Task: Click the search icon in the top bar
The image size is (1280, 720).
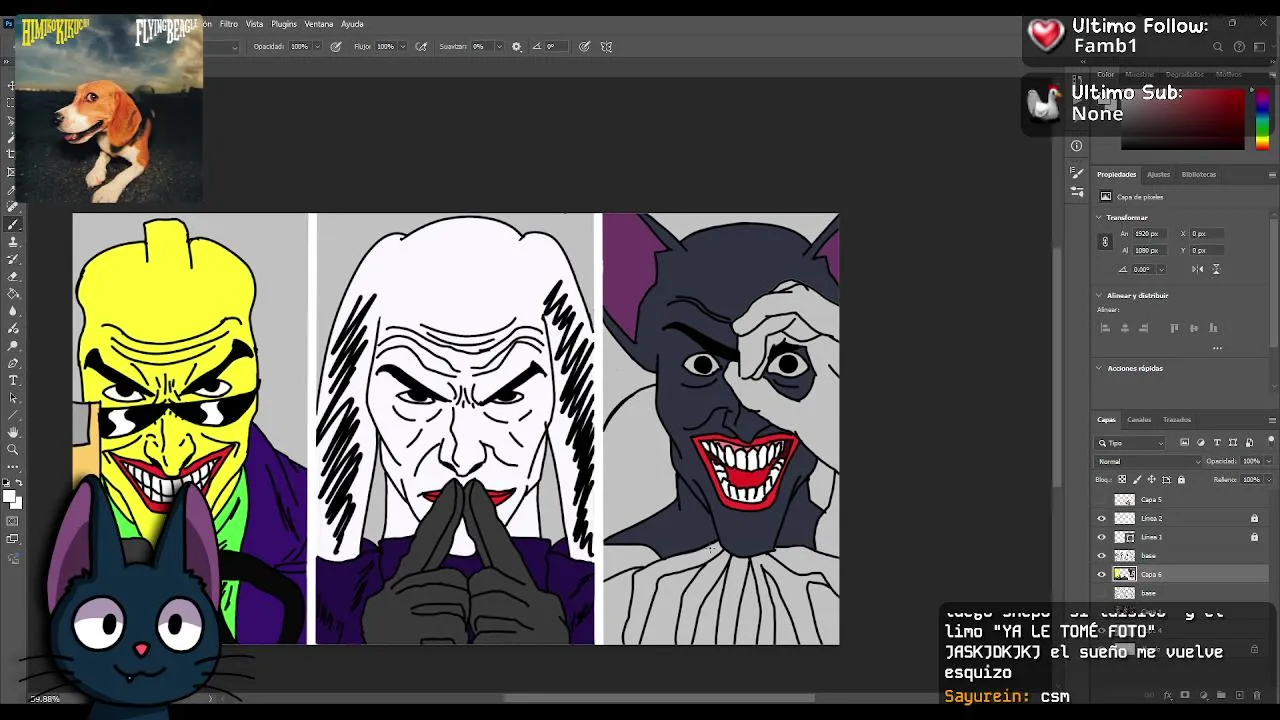Action: tap(1218, 46)
